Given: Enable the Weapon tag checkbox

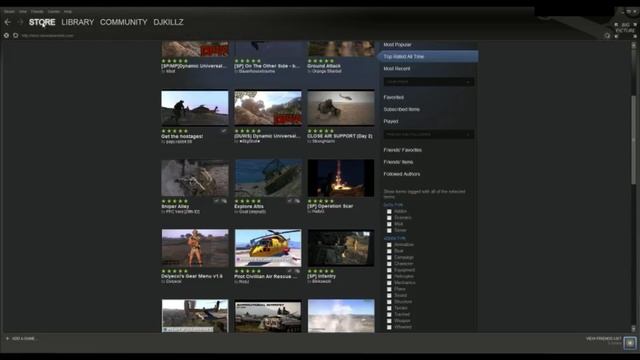Looking at the screenshot, I should pyautogui.click(x=389, y=321).
